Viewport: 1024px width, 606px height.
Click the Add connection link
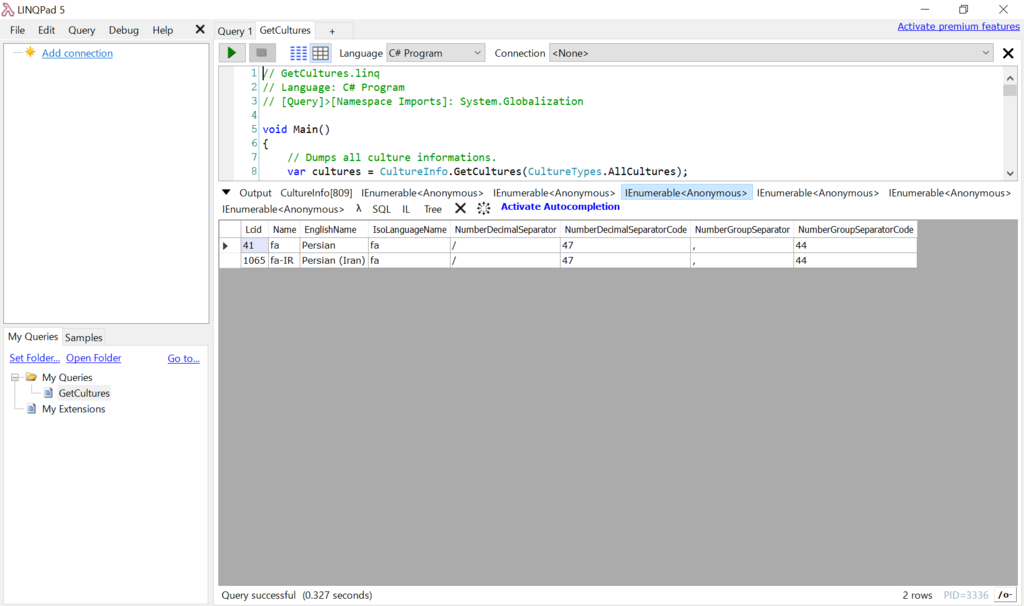click(x=77, y=53)
